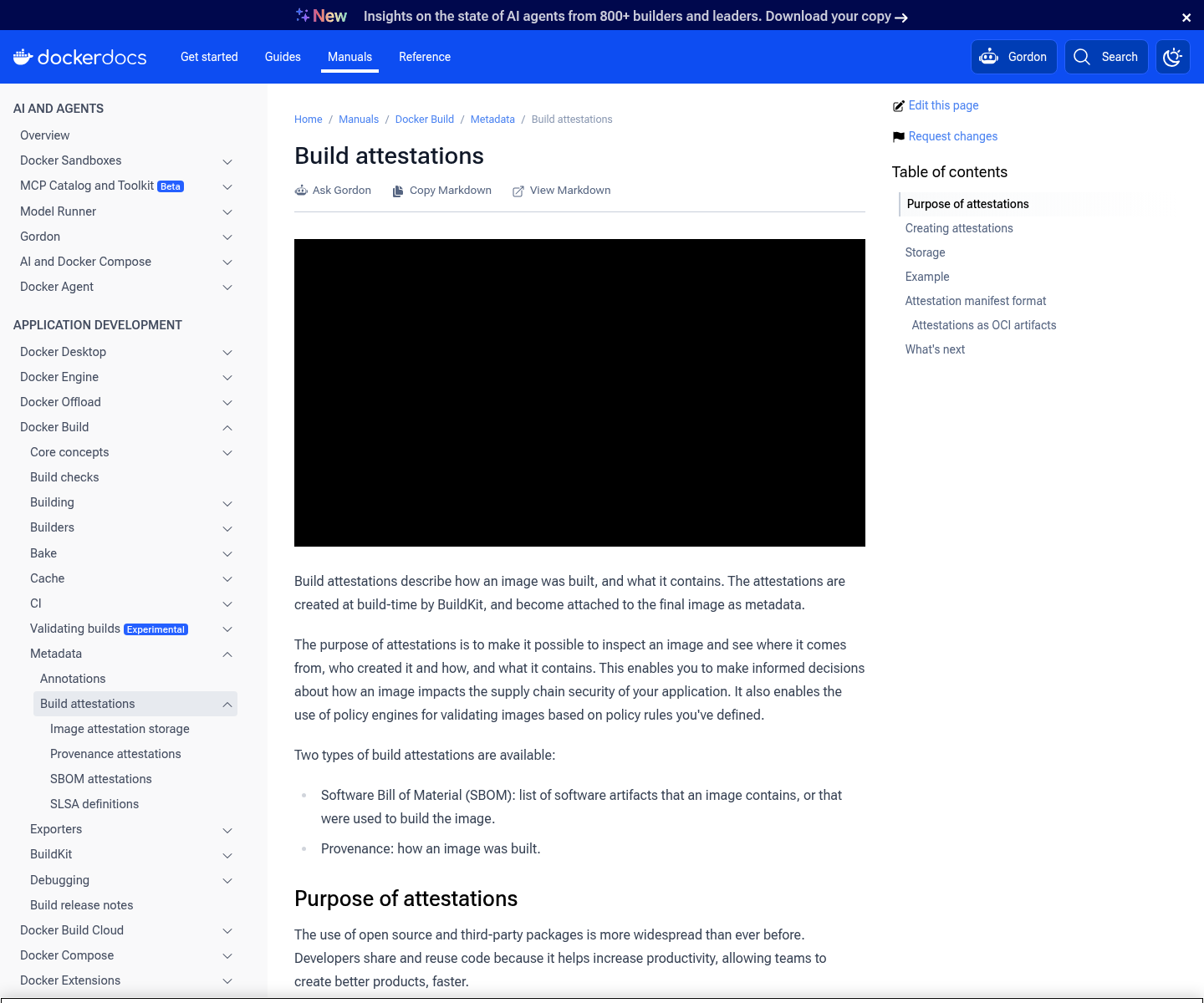
Task: Click the Request changes flag icon
Action: 898,137
